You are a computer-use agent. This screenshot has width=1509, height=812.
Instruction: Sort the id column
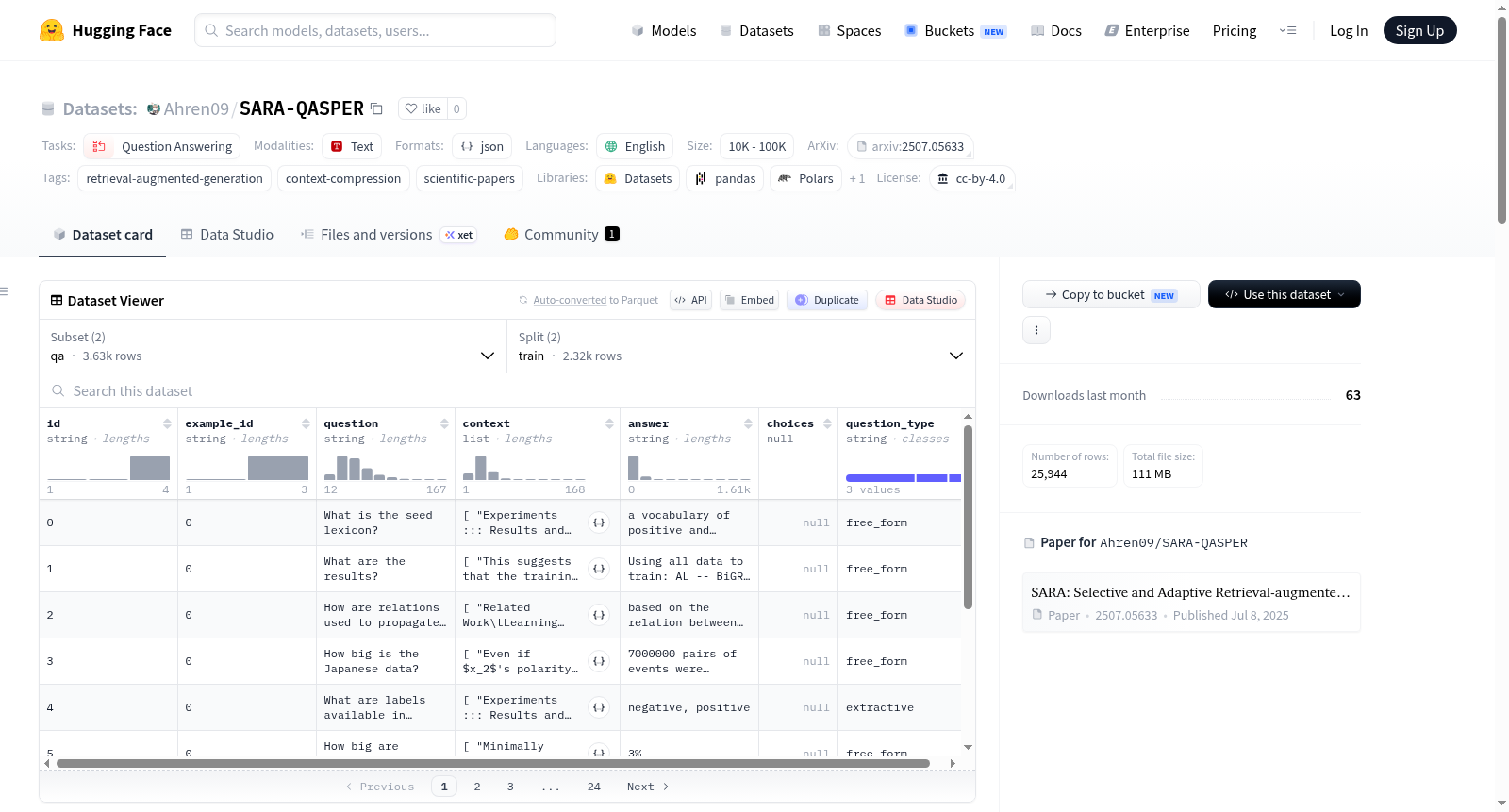tap(167, 423)
